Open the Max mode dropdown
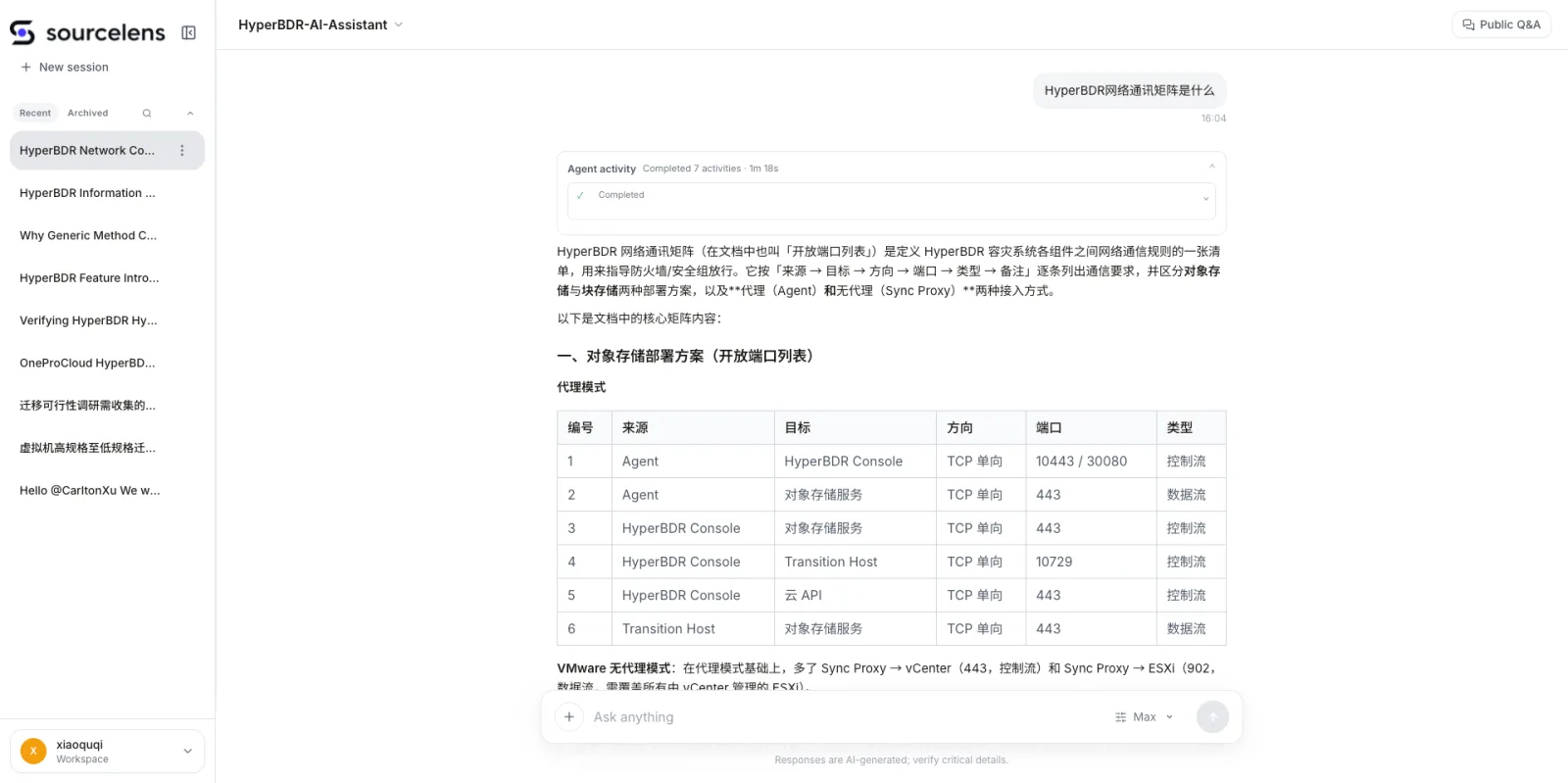The width and height of the screenshot is (1568, 783). (x=1144, y=717)
